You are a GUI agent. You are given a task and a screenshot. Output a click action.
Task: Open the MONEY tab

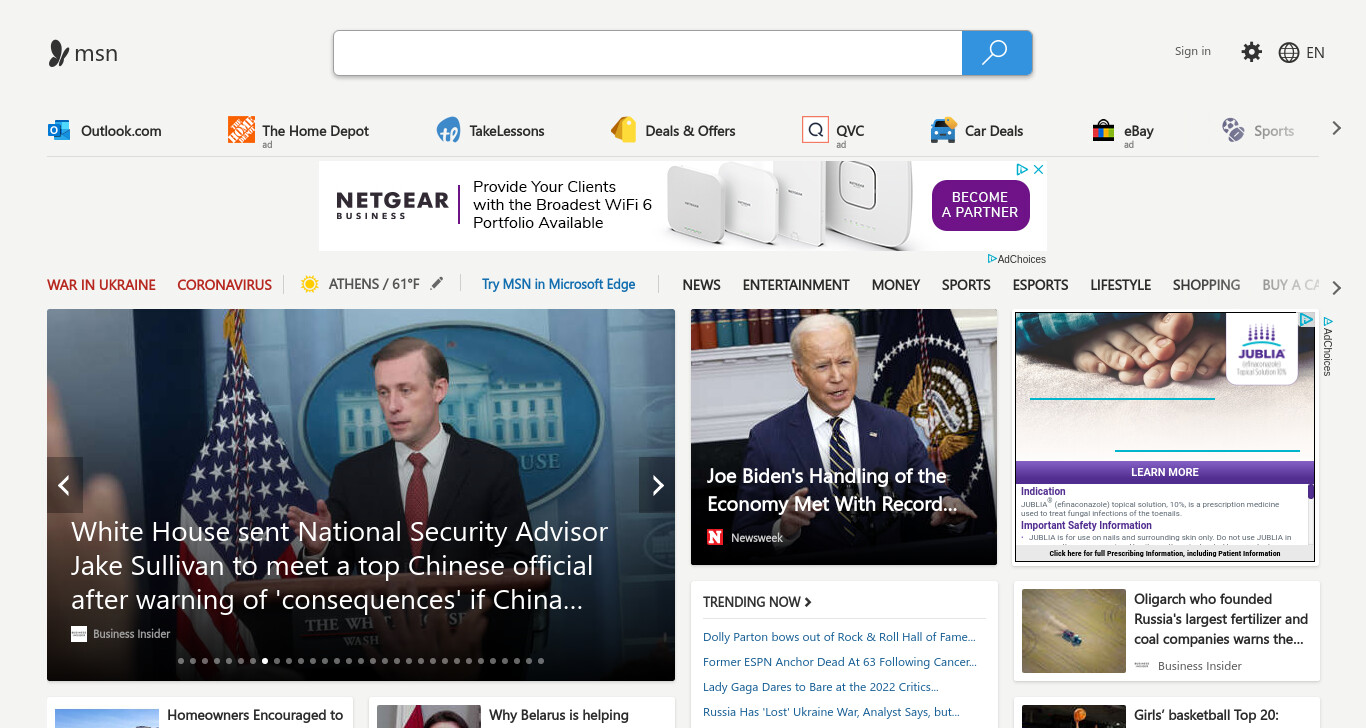(x=895, y=285)
